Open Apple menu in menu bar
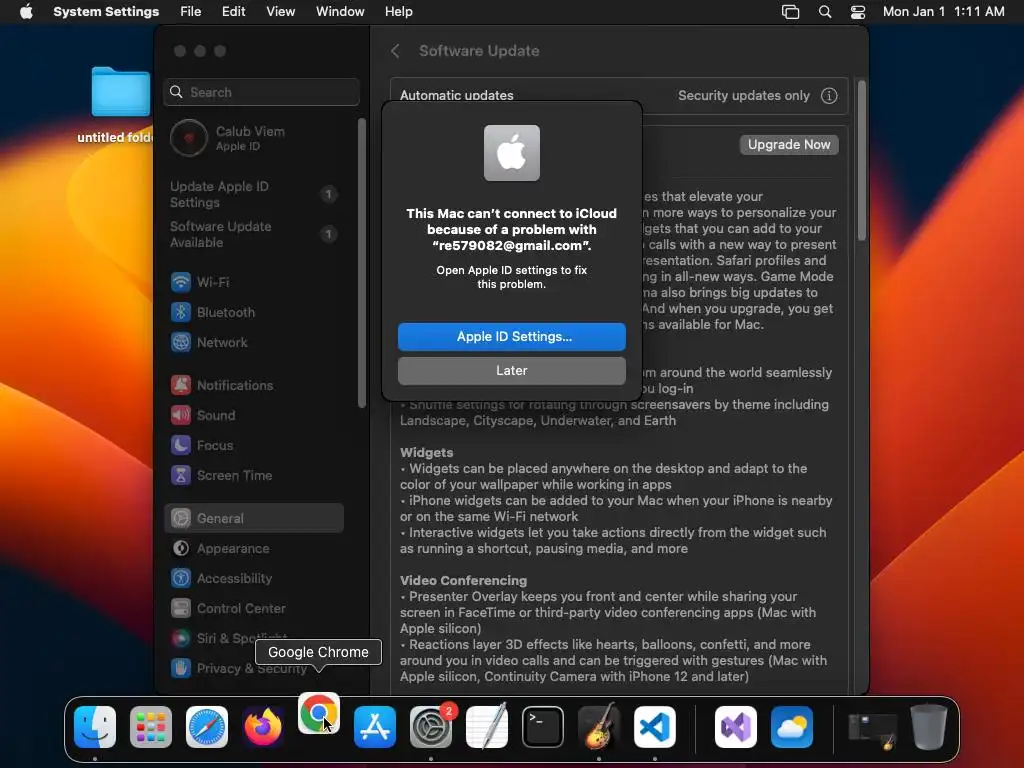Image resolution: width=1024 pixels, height=768 pixels. 26,12
